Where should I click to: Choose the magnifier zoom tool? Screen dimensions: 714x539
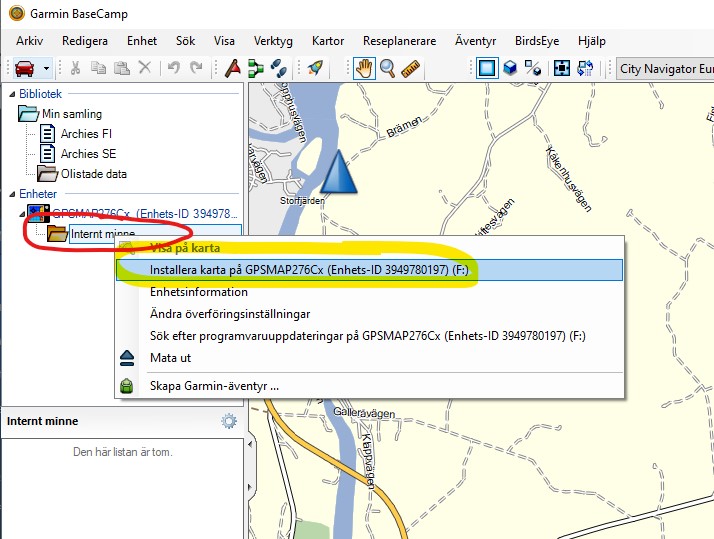click(x=387, y=68)
